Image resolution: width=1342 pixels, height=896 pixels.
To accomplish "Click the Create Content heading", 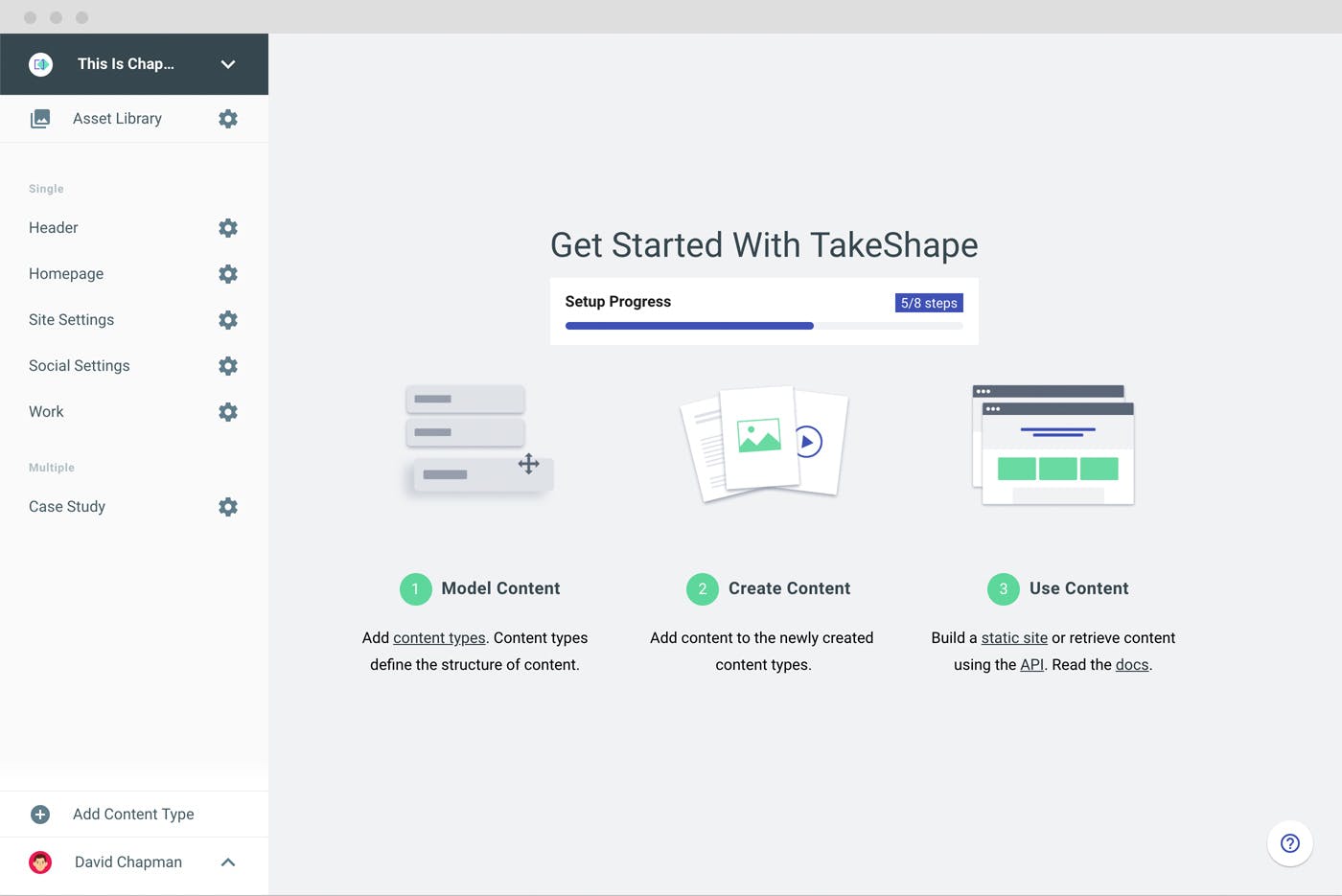I will (x=790, y=588).
